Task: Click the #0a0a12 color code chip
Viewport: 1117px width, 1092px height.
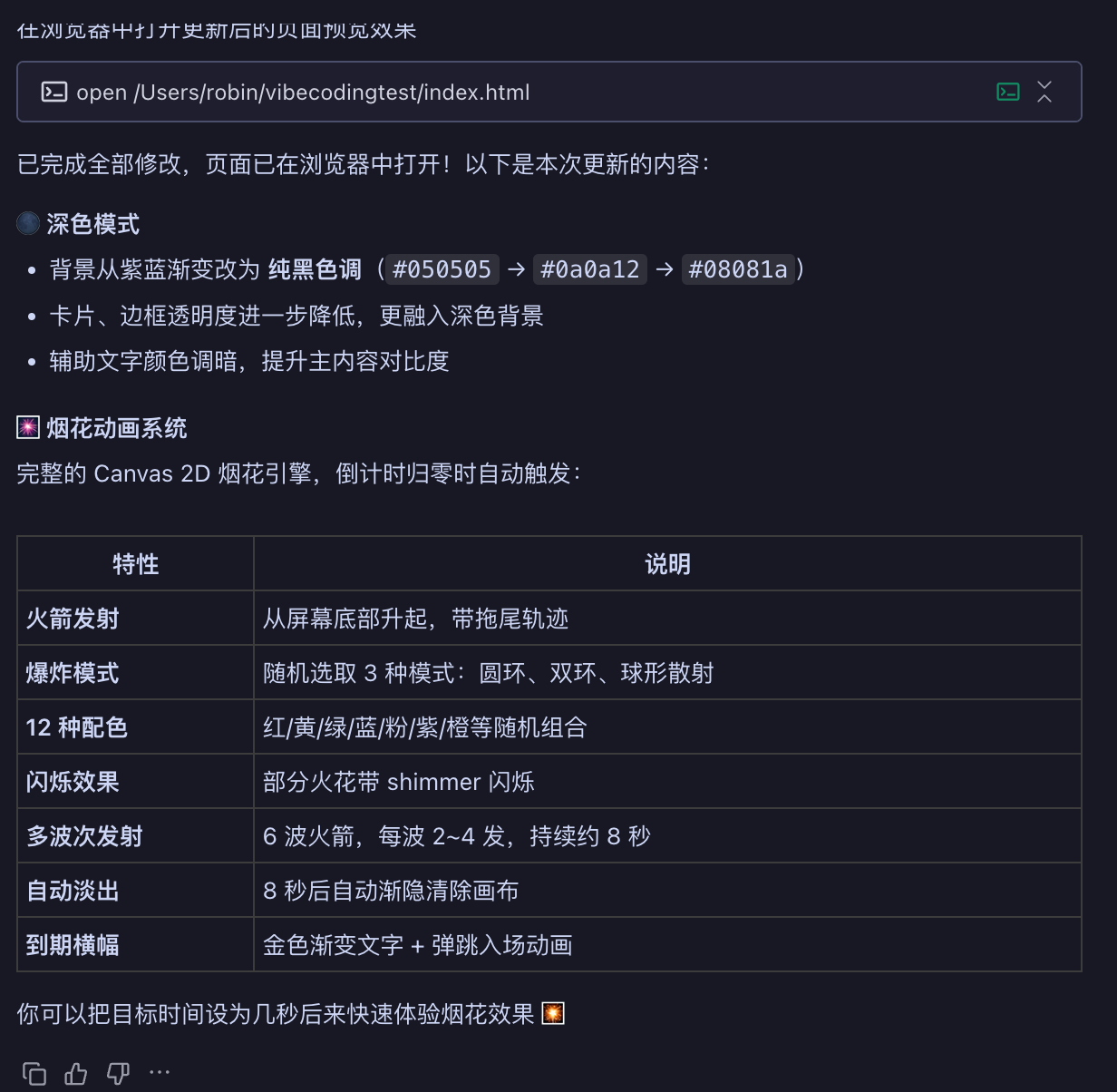Action: [590, 269]
